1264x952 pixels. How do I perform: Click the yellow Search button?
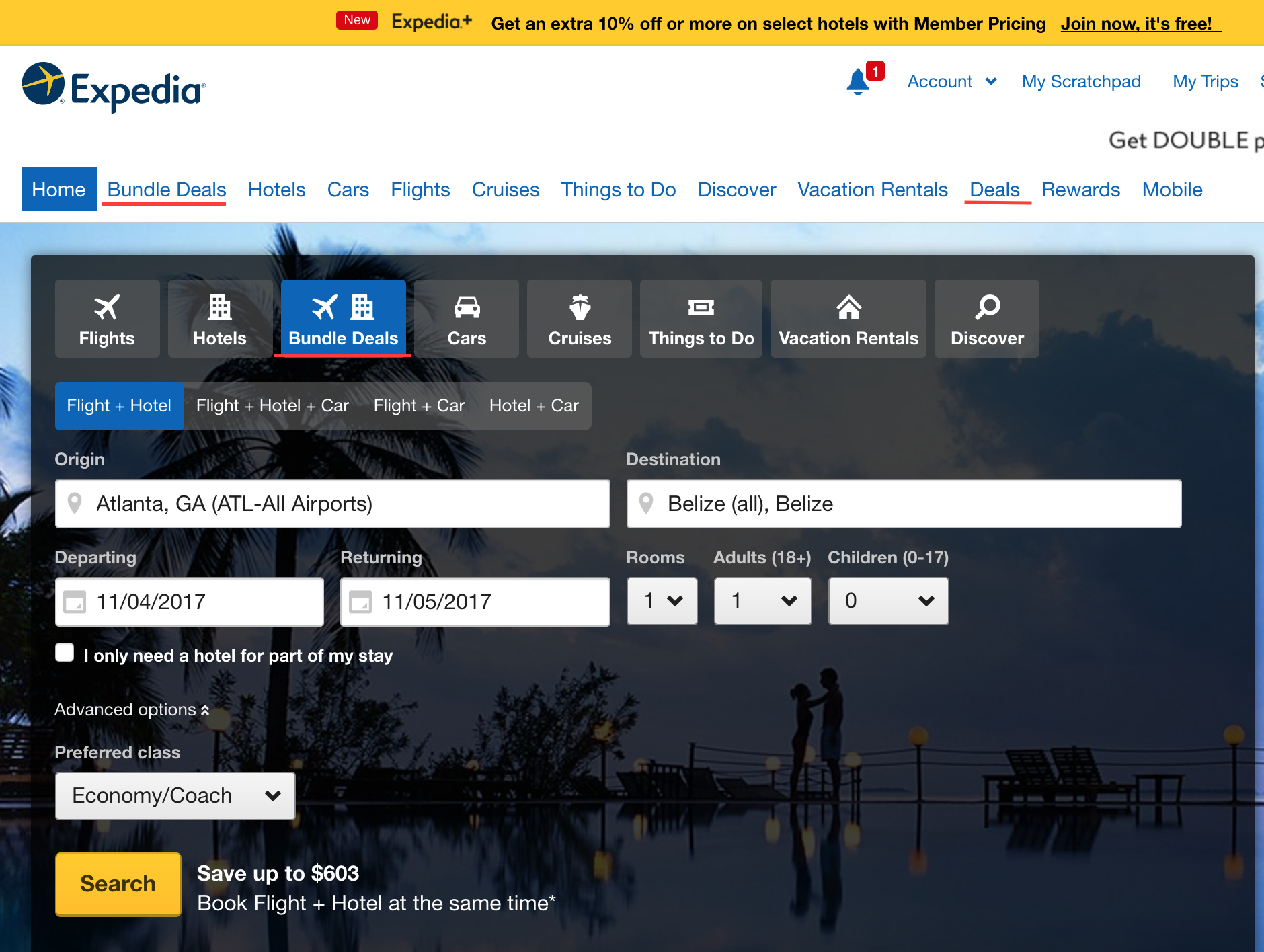click(x=118, y=883)
